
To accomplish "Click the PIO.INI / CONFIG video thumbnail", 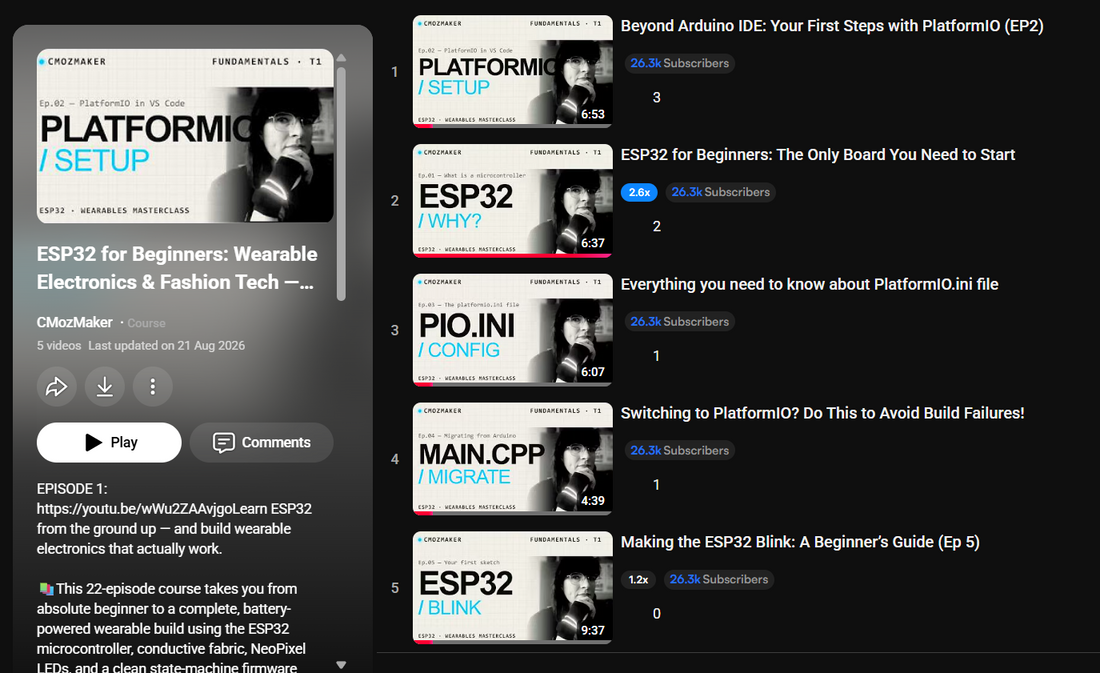I will click(512, 330).
